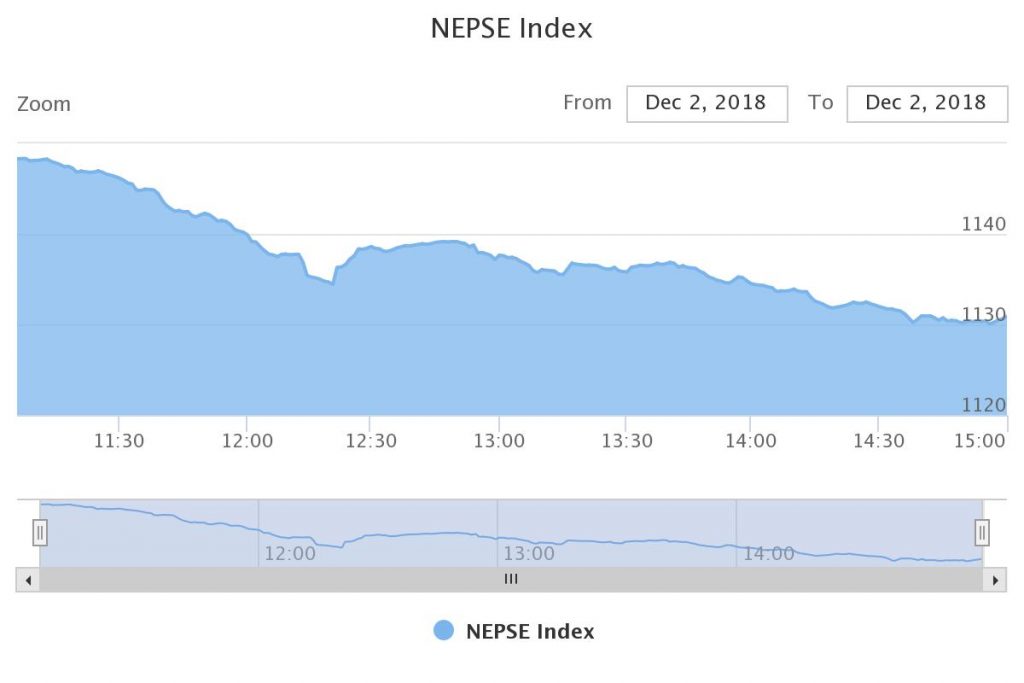1024x683 pixels.
Task: Click the 1140 y-axis value label
Action: click(x=983, y=224)
